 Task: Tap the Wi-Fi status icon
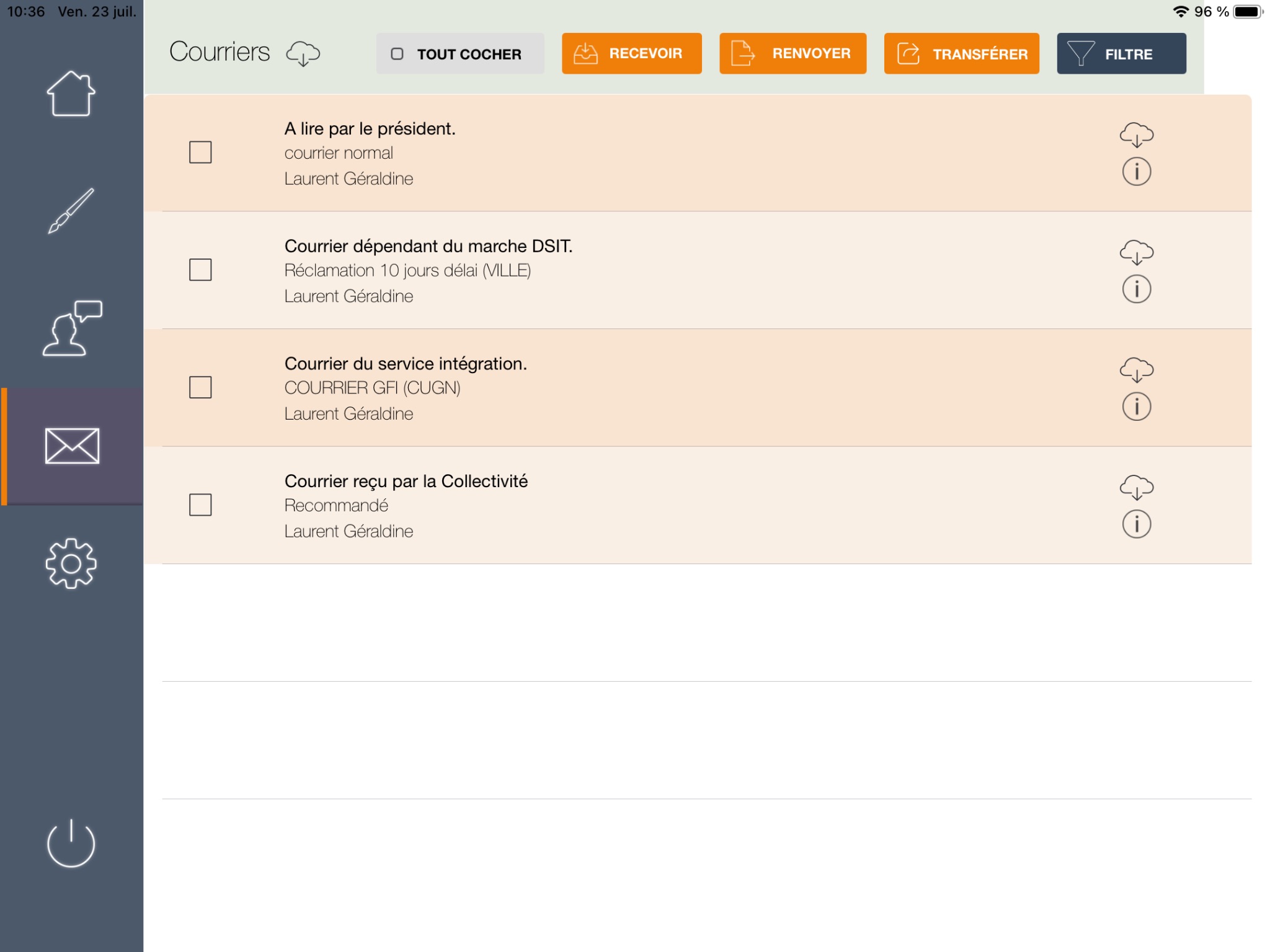[1181, 11]
